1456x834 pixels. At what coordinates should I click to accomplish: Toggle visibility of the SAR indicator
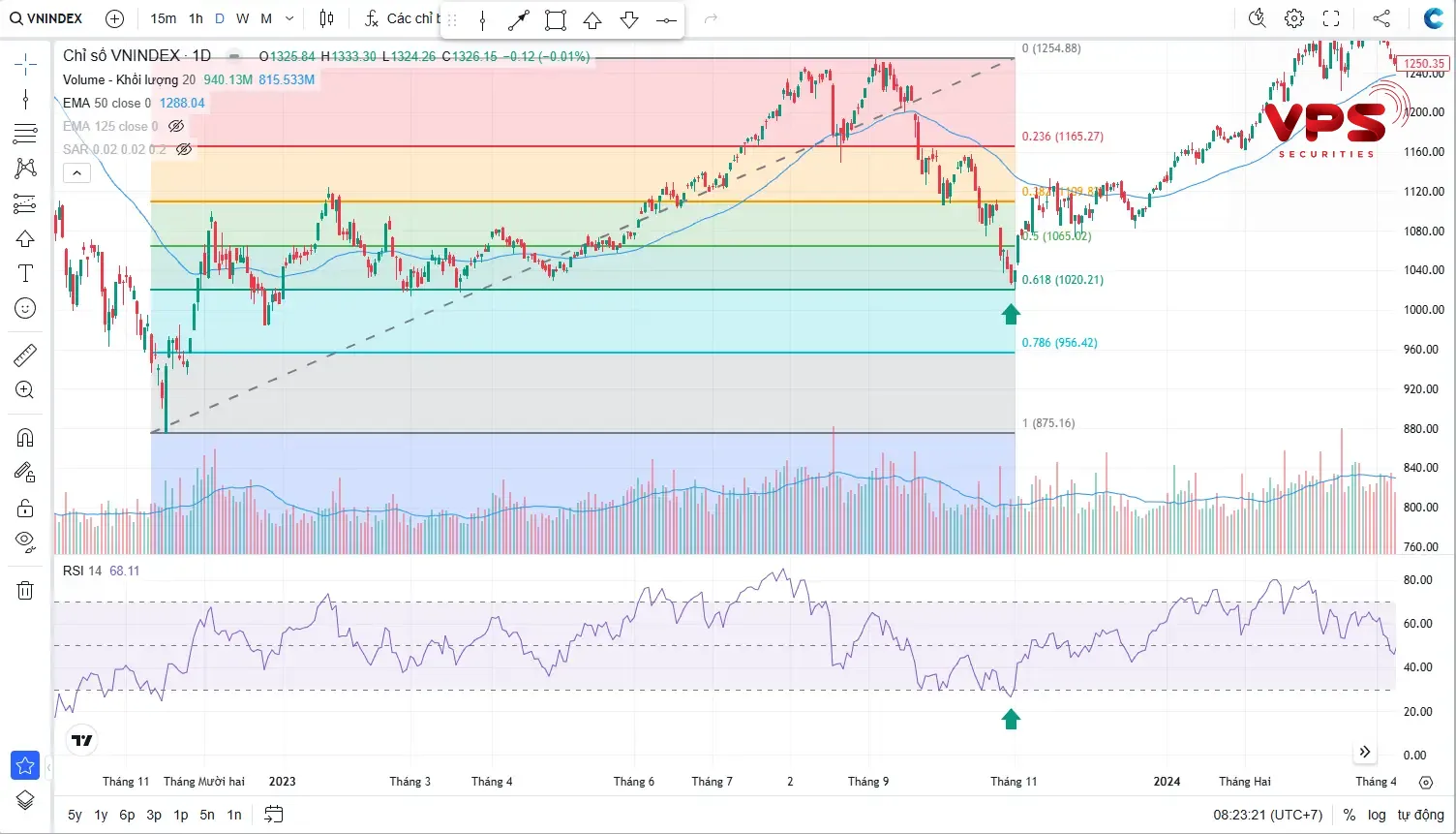click(184, 148)
